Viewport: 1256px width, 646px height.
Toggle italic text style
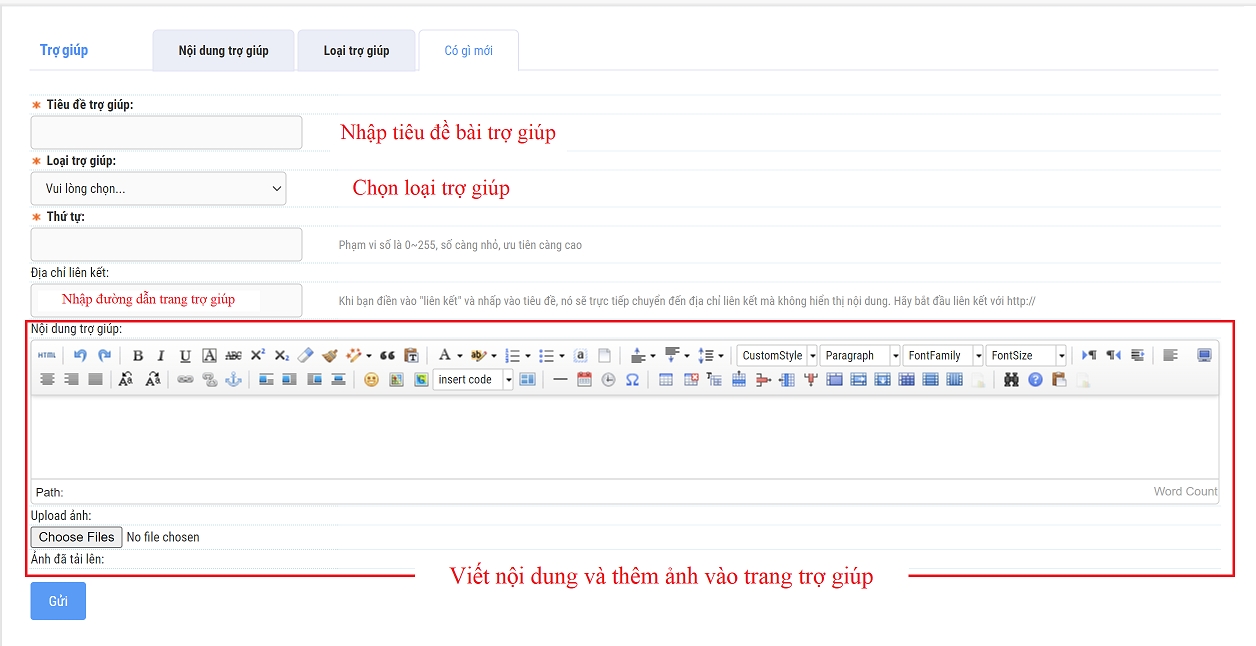161,355
